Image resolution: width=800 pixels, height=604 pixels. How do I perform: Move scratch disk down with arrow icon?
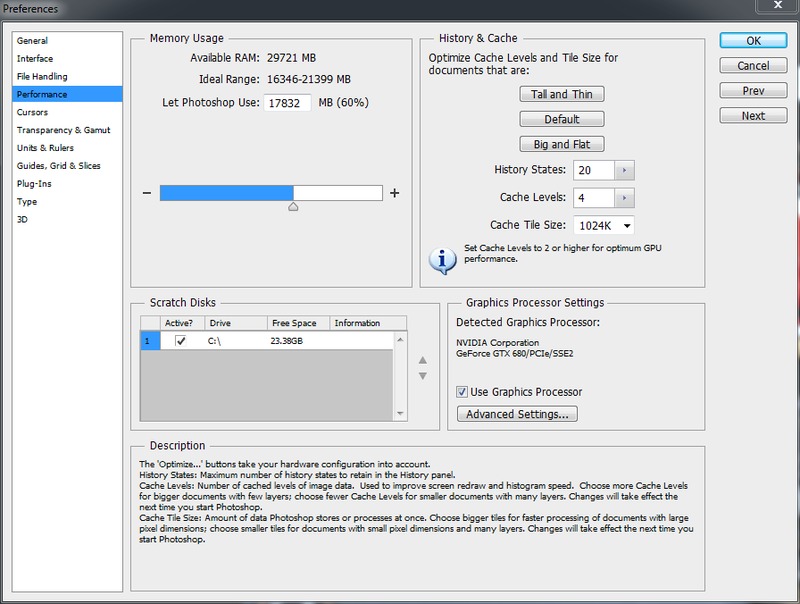pyautogui.click(x=423, y=375)
